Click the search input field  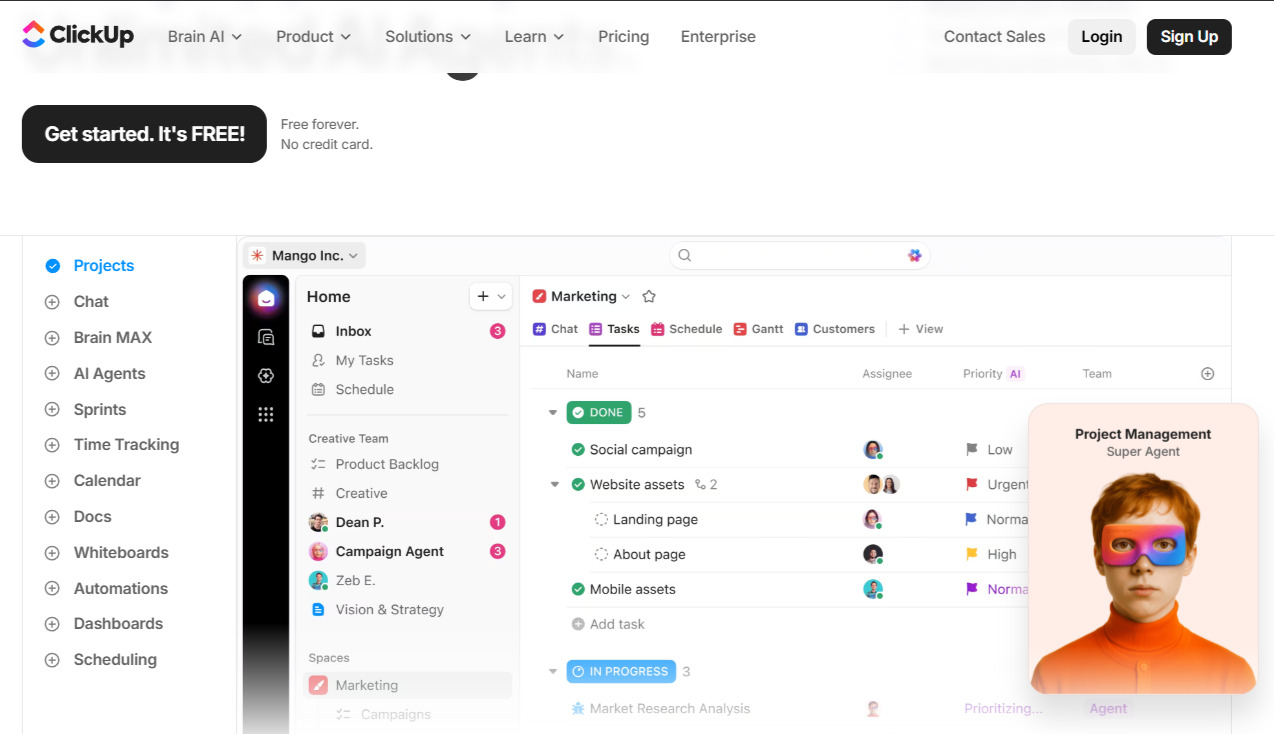click(799, 256)
